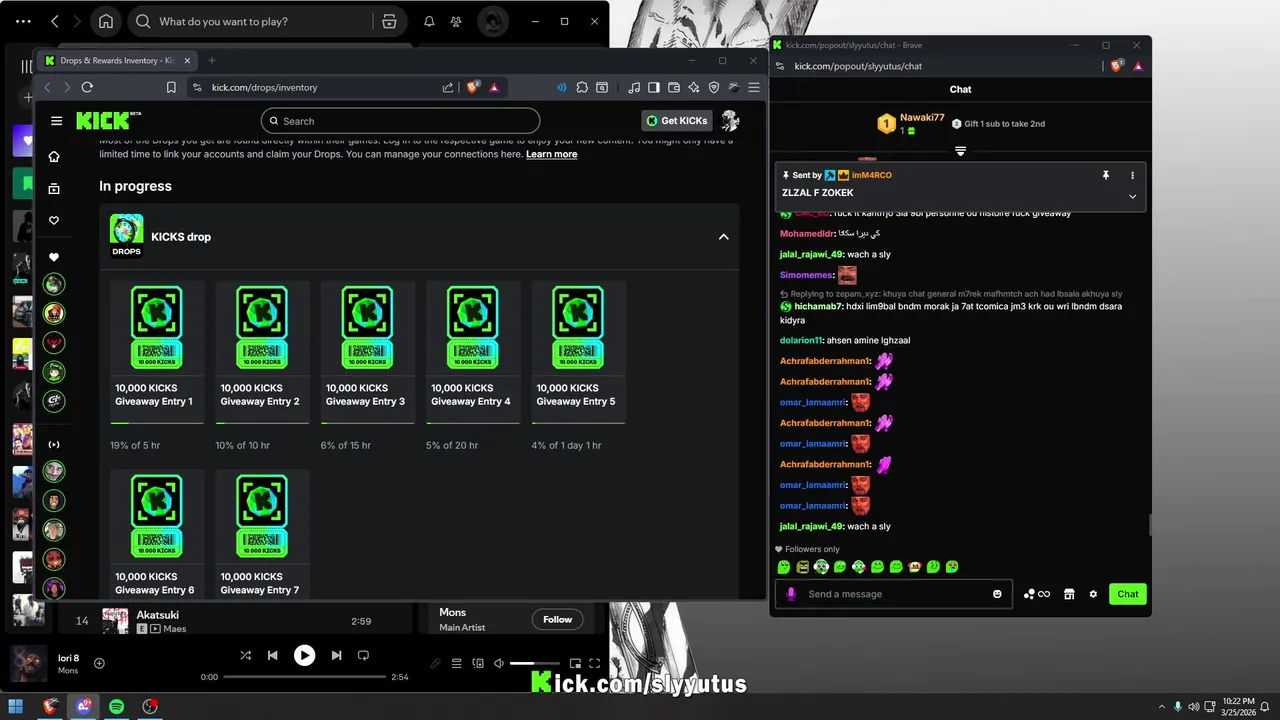Viewport: 1280px width, 720px height.
Task: Click the Send a message chat field
Action: pos(894,594)
